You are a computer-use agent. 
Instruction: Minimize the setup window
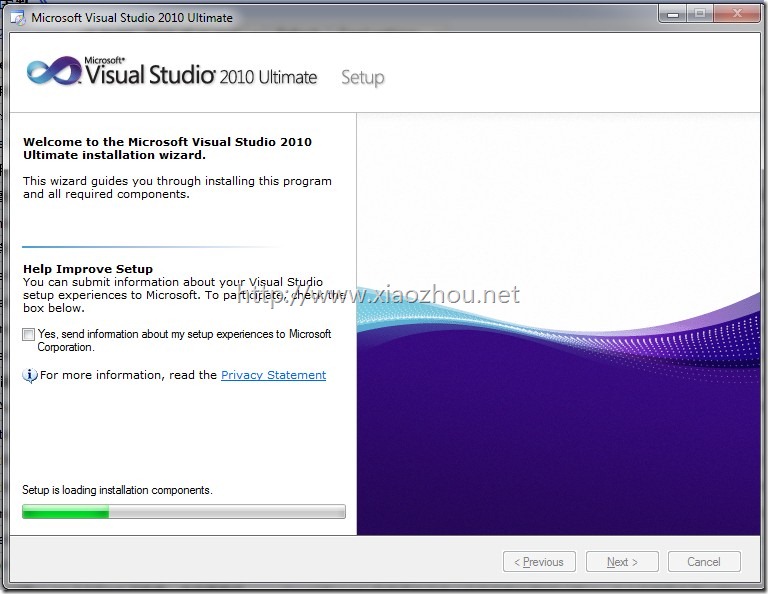(x=673, y=14)
